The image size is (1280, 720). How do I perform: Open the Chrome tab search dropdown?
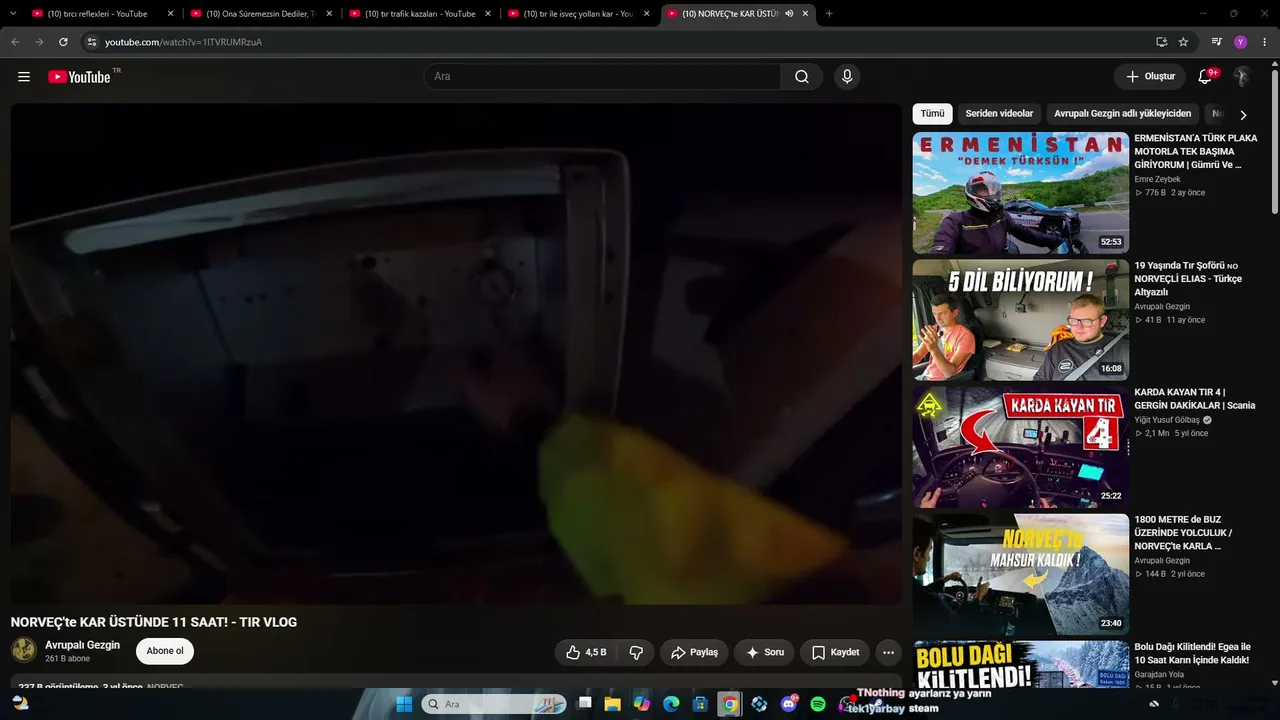pyautogui.click(x=13, y=14)
